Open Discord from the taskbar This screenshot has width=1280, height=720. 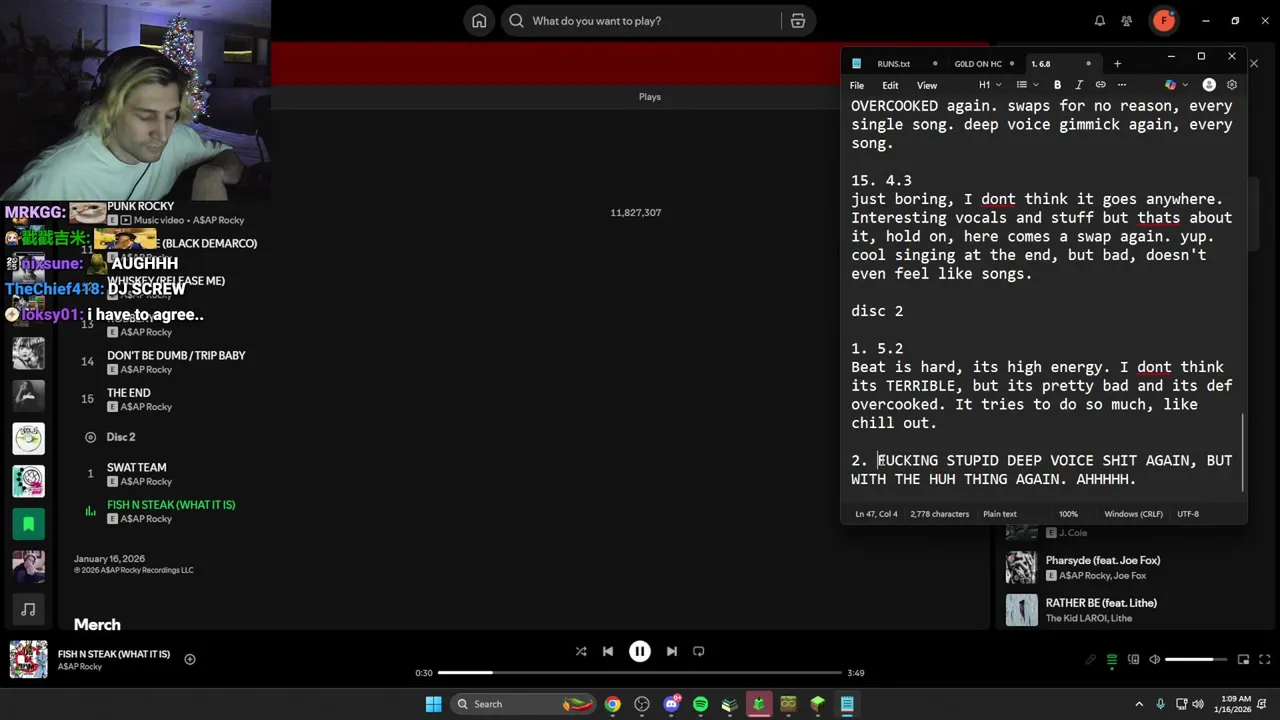(x=671, y=704)
